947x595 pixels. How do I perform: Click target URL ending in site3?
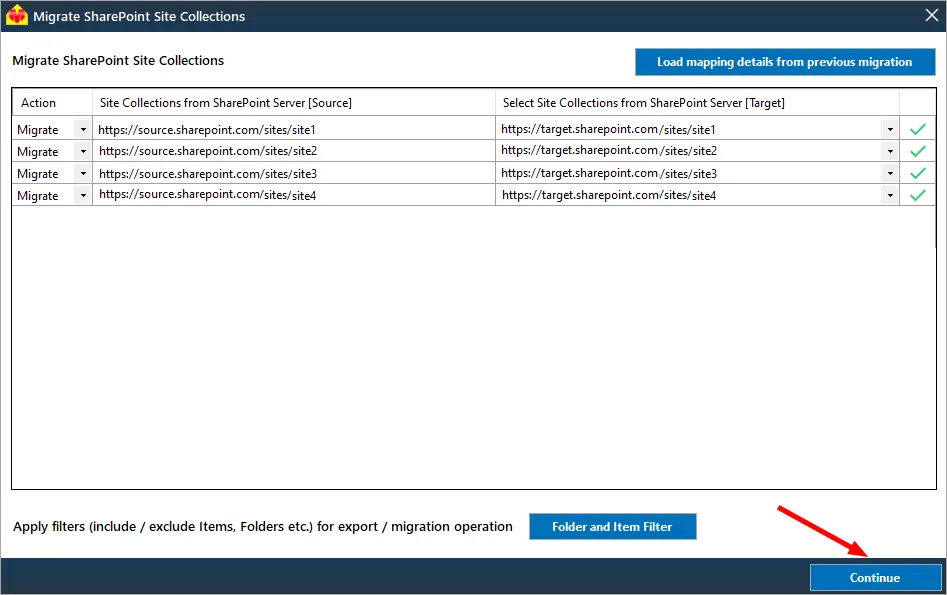609,173
